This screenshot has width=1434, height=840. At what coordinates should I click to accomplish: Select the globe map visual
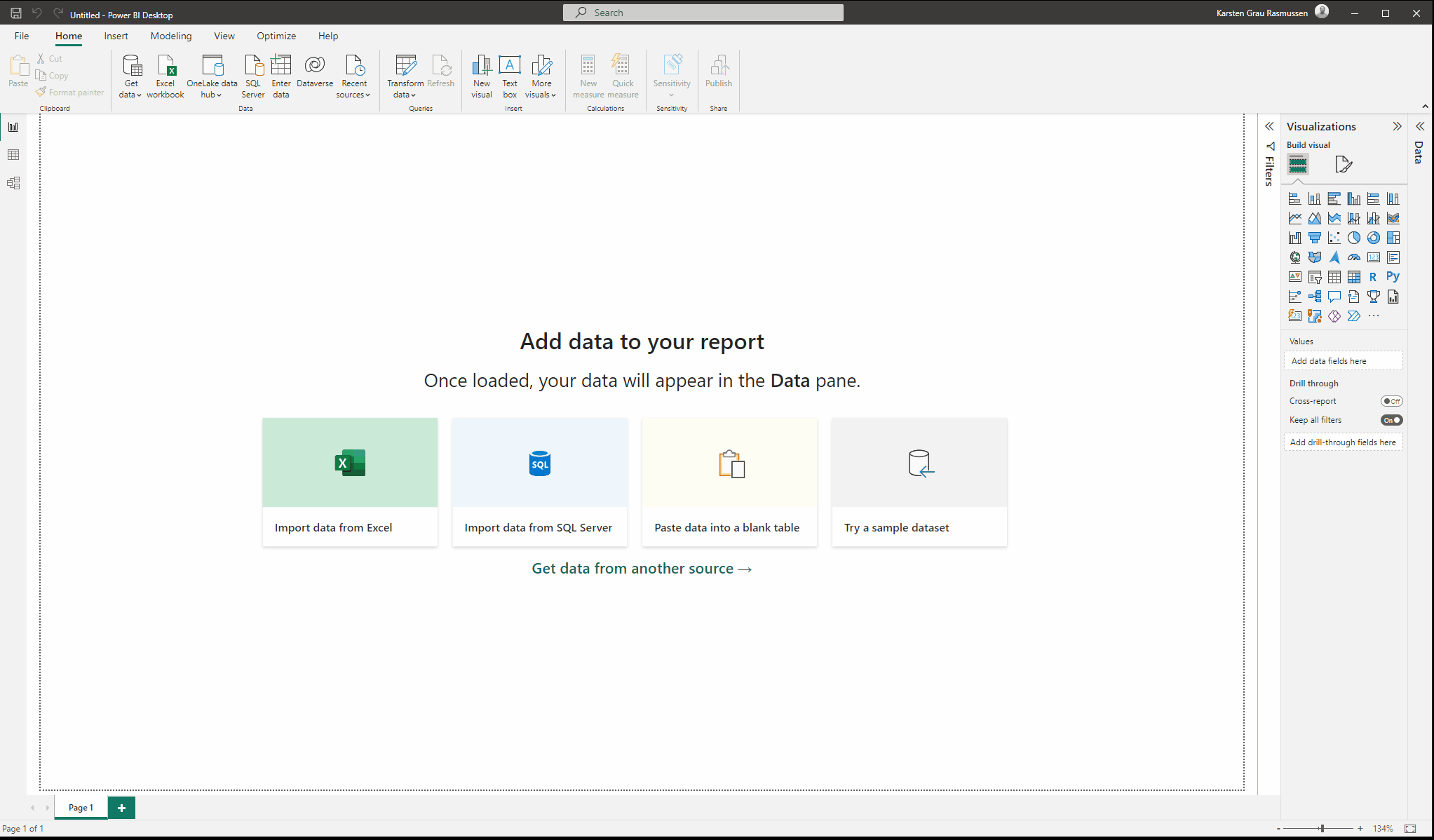point(1295,258)
